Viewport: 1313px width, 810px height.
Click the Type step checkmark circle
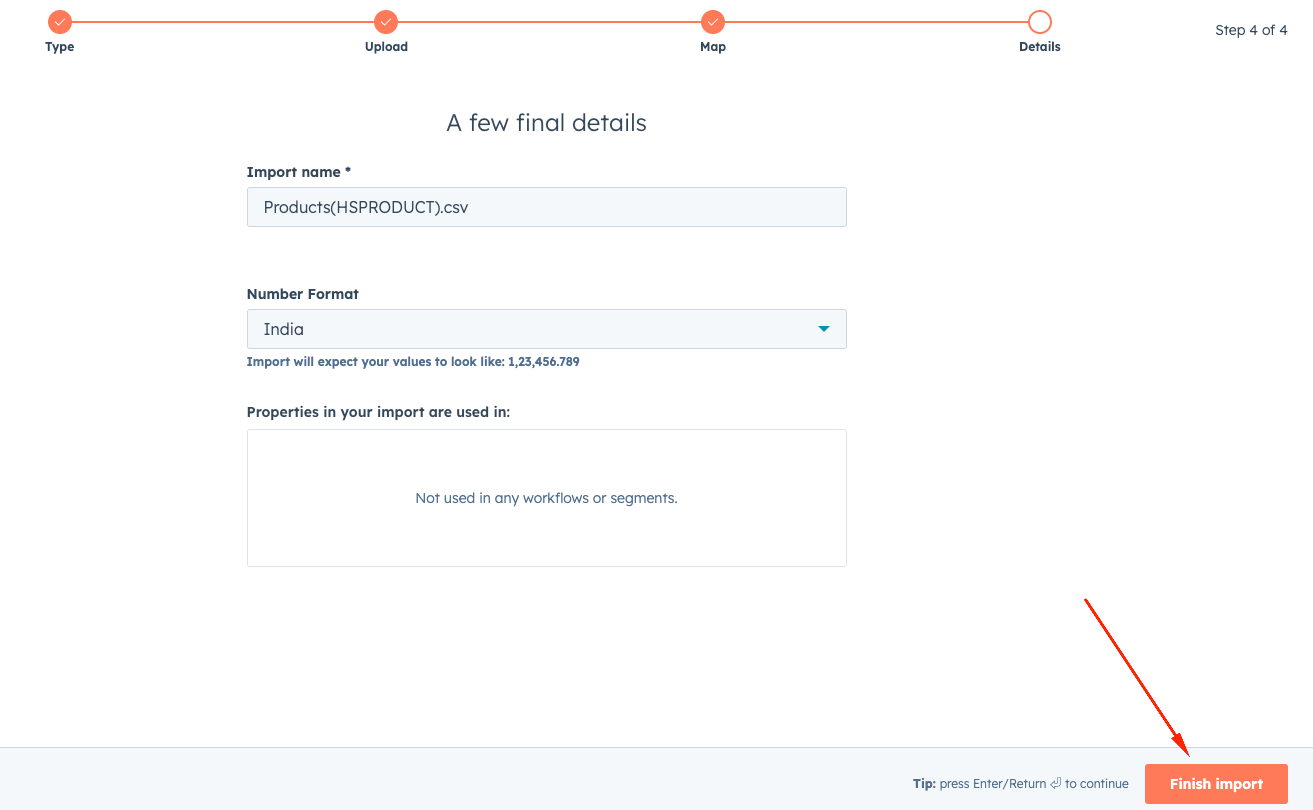click(60, 21)
